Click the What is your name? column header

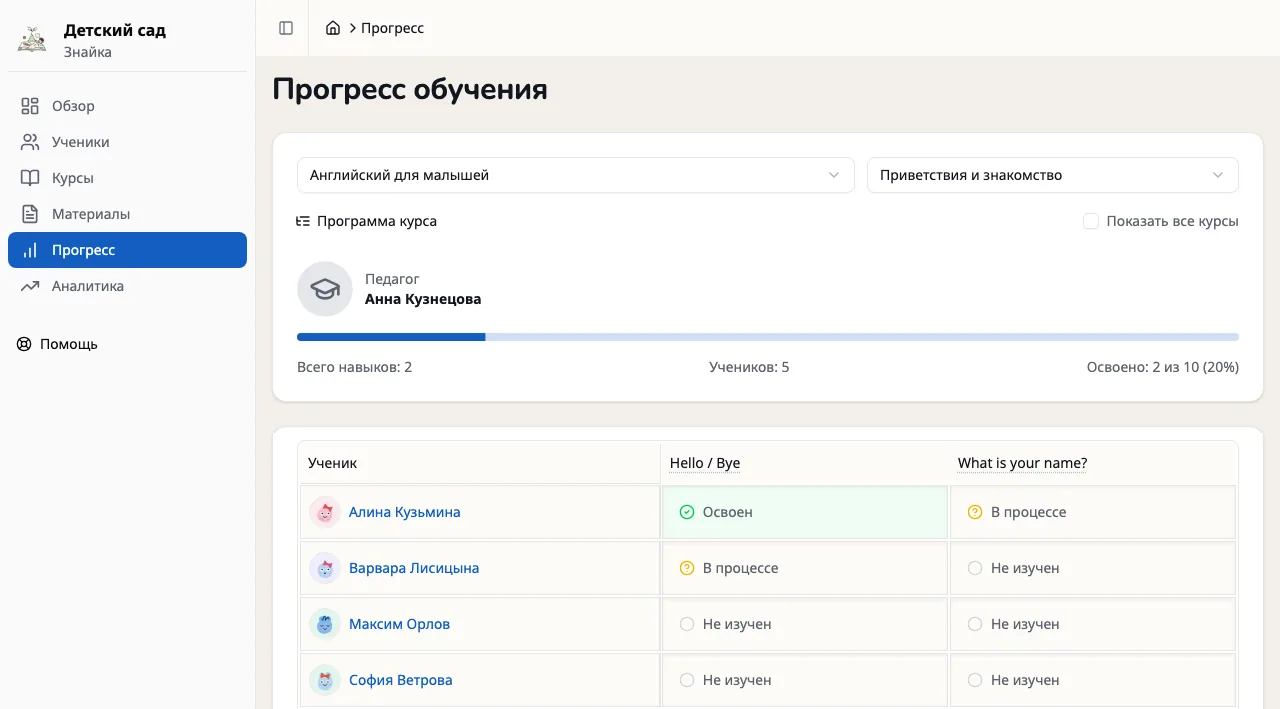point(1022,463)
